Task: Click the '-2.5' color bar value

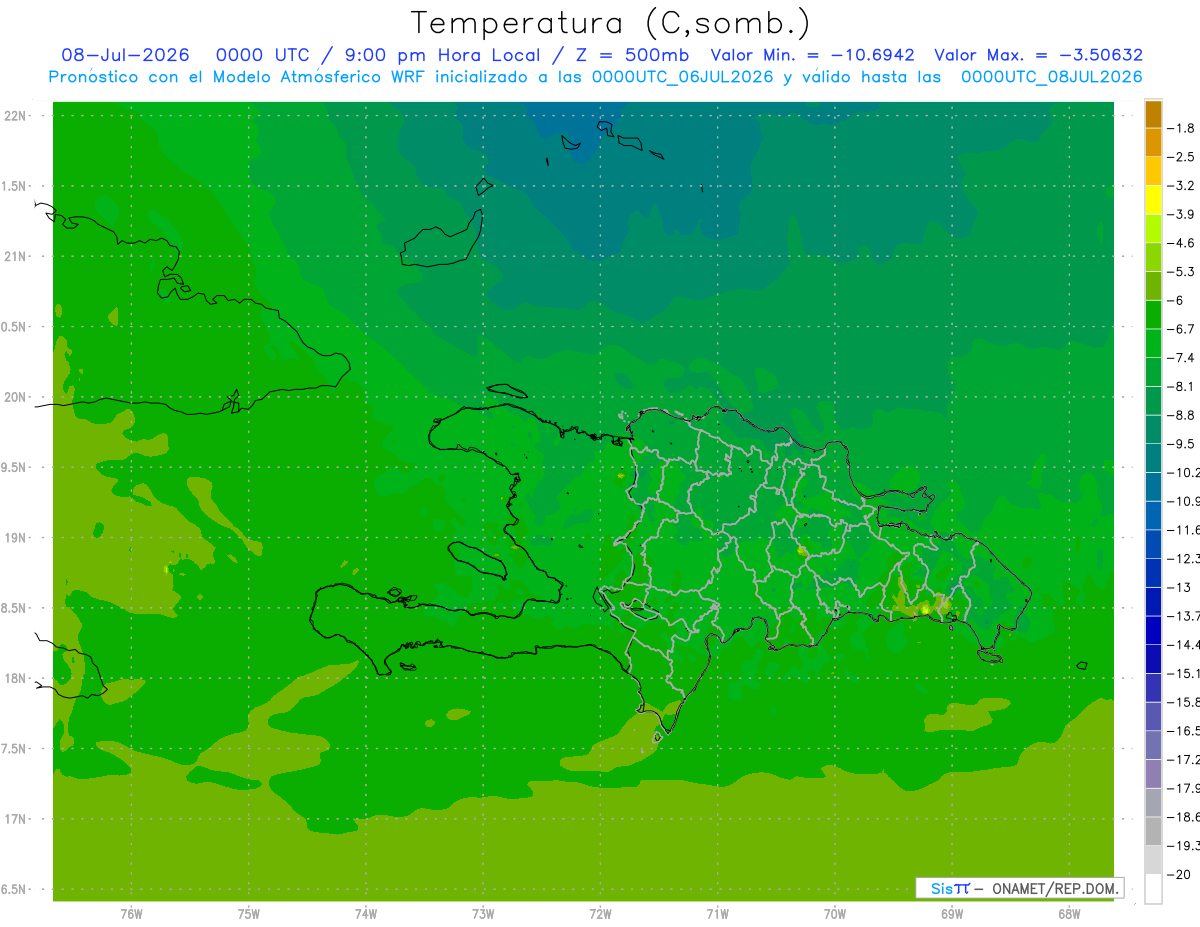Action: [1181, 157]
